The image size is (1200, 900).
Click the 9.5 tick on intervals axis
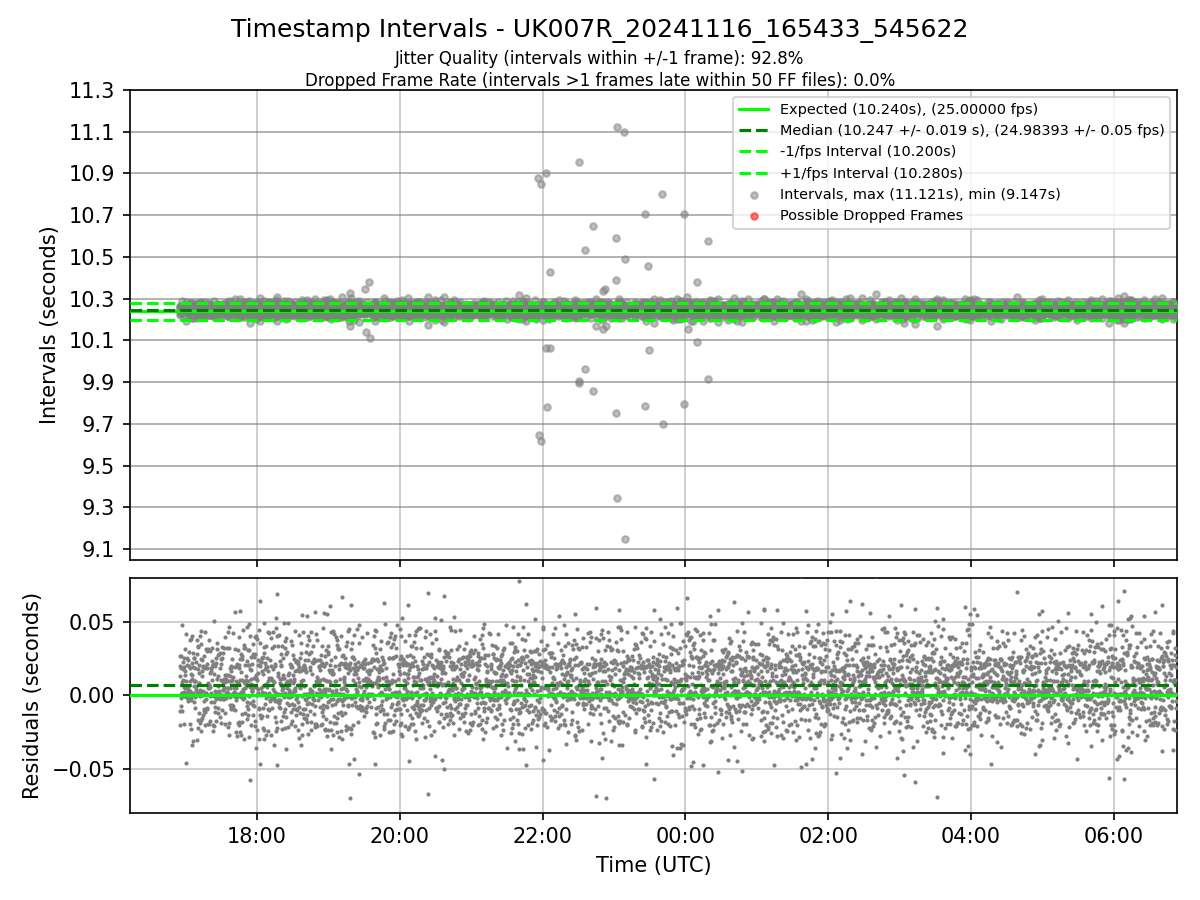click(100, 466)
